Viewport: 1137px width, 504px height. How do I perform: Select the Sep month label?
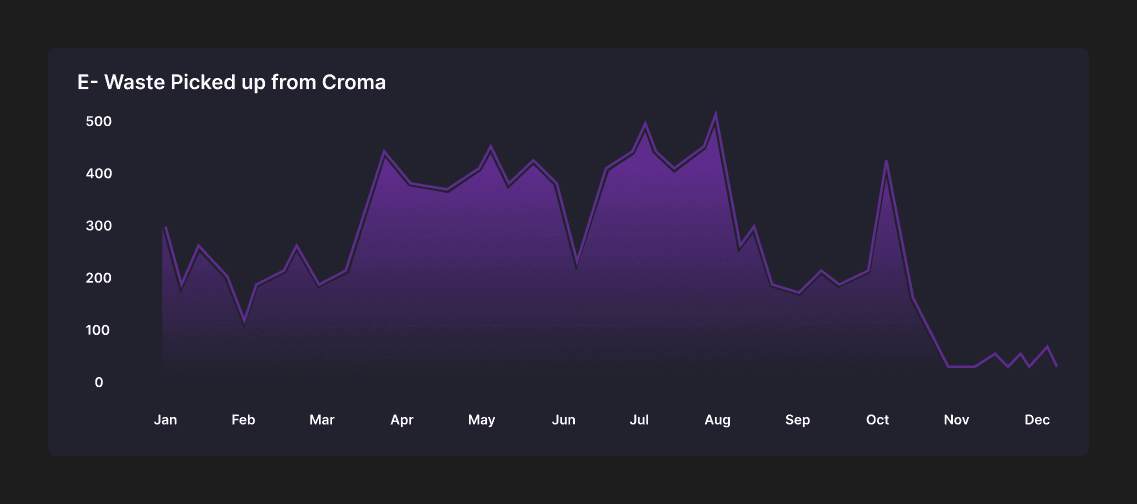click(798, 420)
